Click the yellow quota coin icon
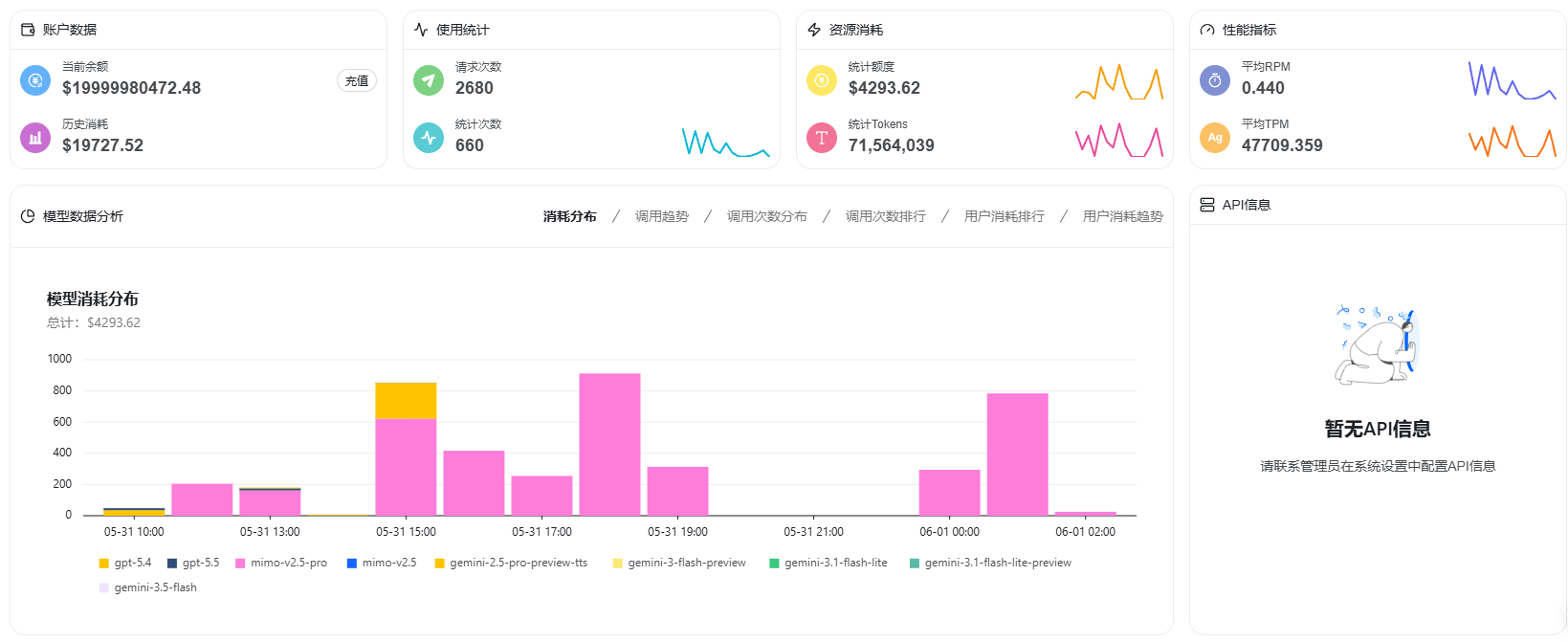This screenshot has height=642, width=1568. tap(822, 80)
